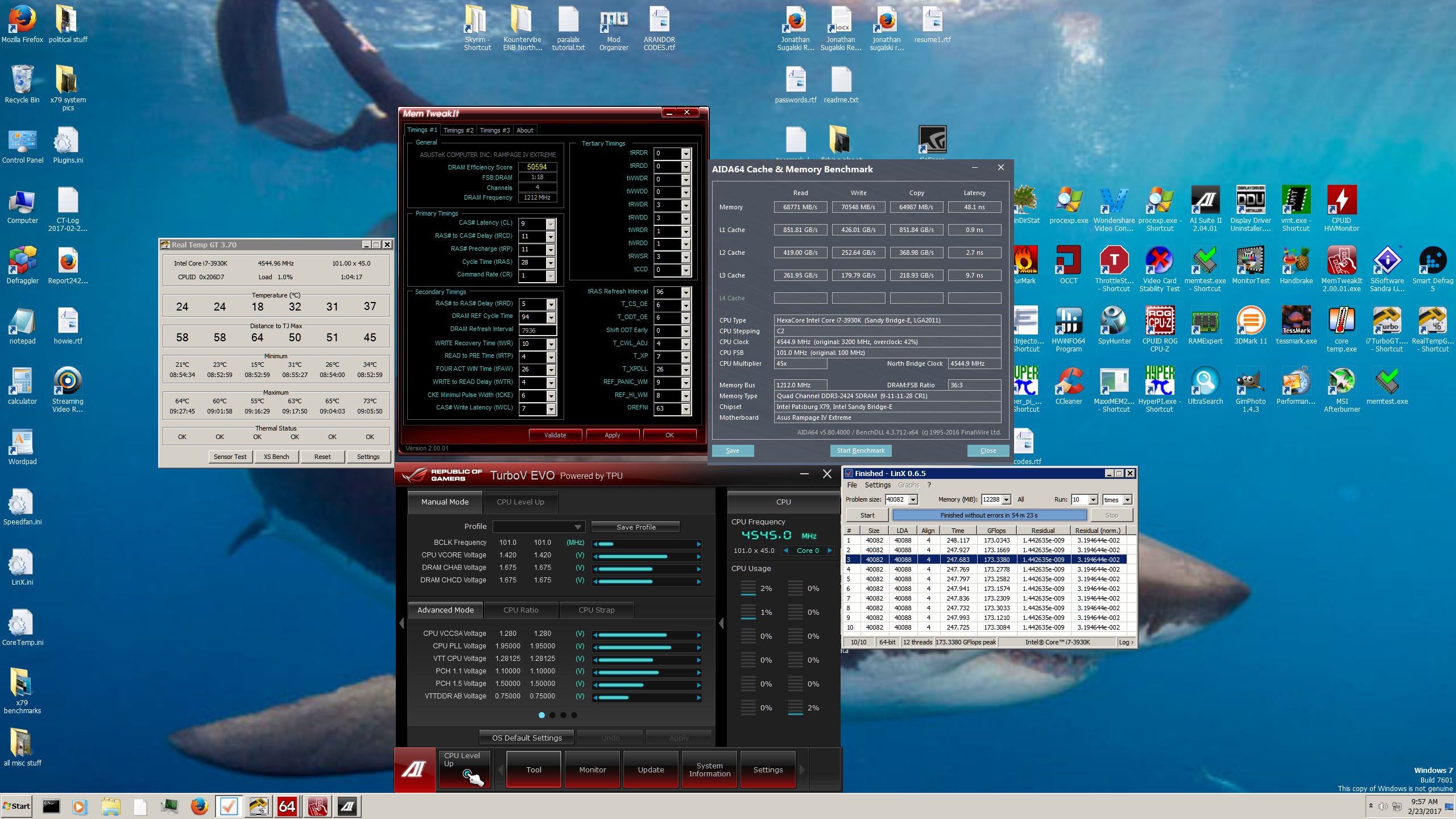This screenshot has height=819, width=1456.
Task: Click Save Profile in TurboV EVO
Action: click(636, 527)
